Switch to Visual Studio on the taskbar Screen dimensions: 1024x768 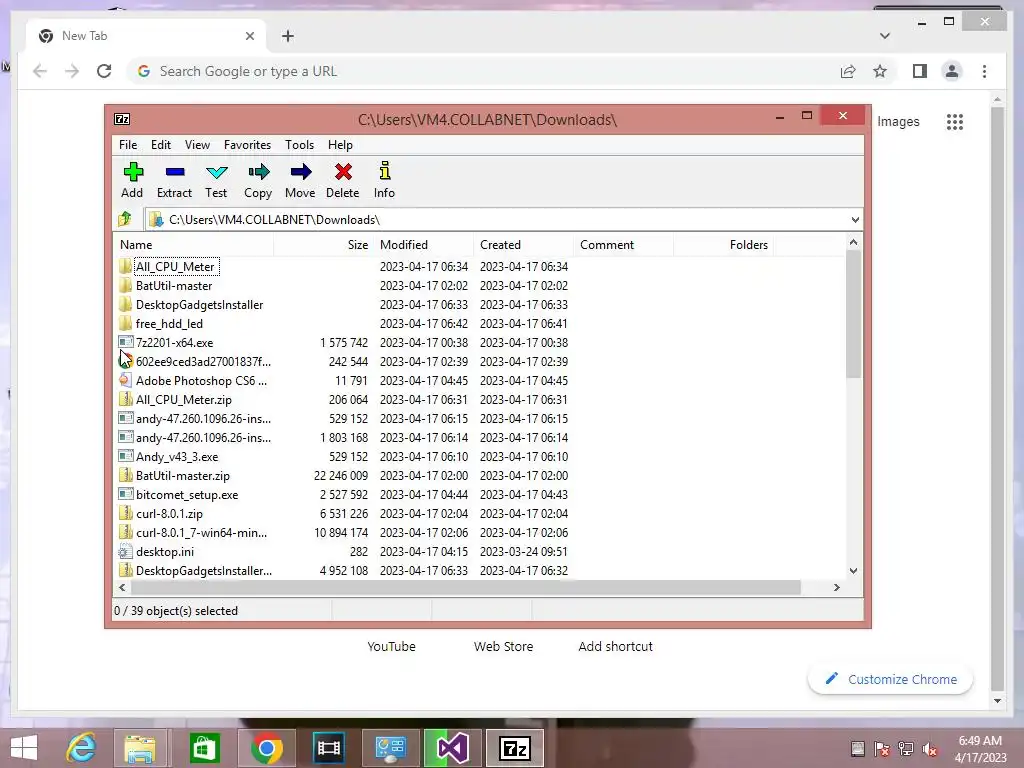point(453,748)
